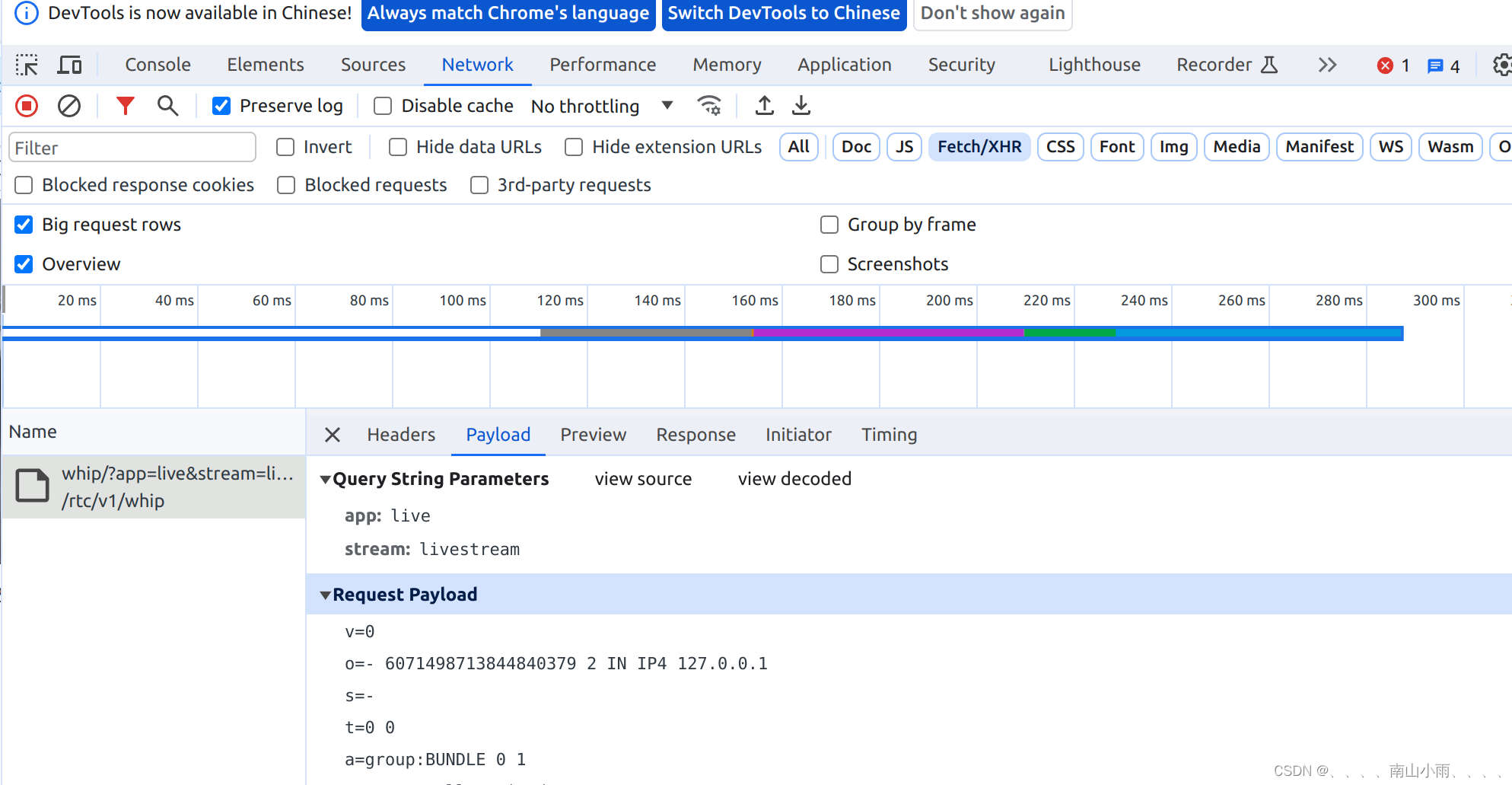Image resolution: width=1512 pixels, height=785 pixels.
Task: Toggle the red filter funnel icon
Action: (x=125, y=106)
